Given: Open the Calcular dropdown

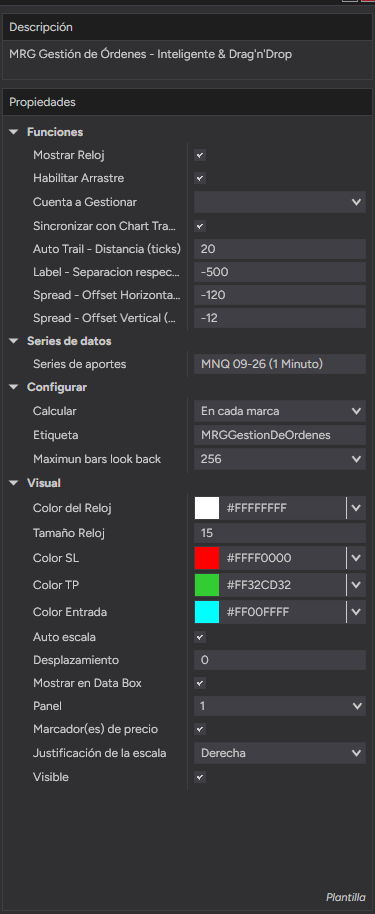Looking at the screenshot, I should 280,411.
